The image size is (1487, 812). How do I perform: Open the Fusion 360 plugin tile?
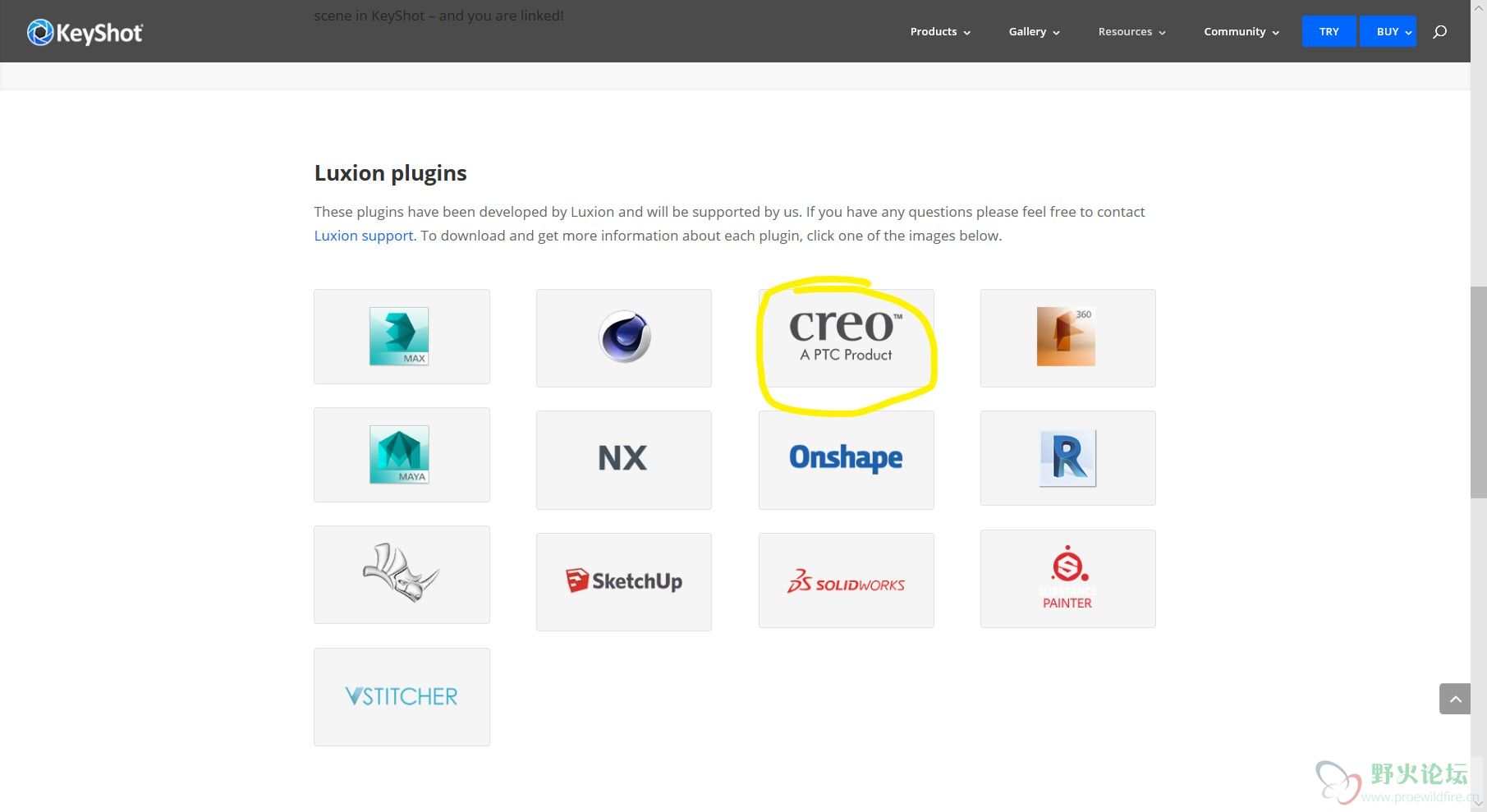pos(1068,337)
